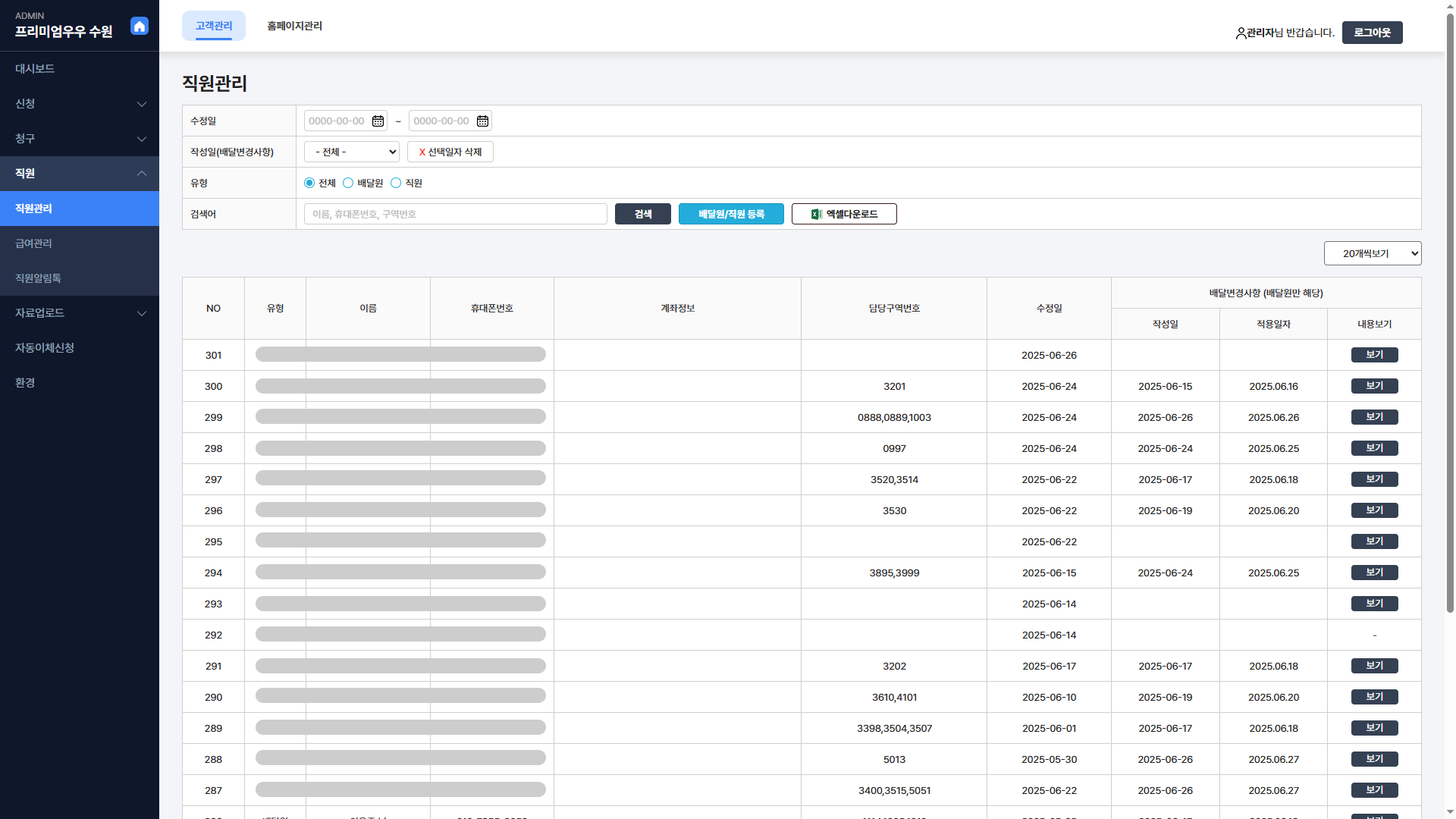Click the 배달원/직원 등록 button
The image size is (1456, 819).
coord(730,215)
